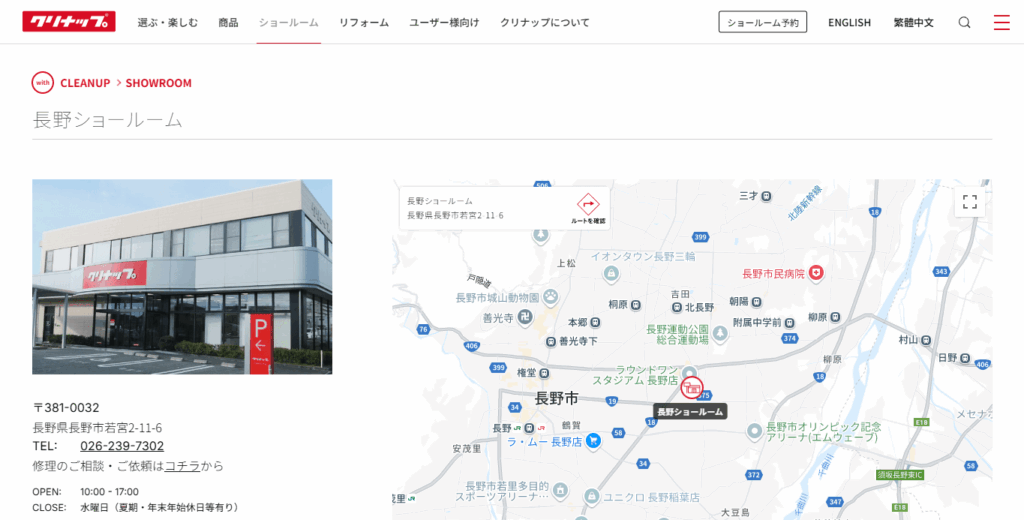Click the 善光寺下 station icon
The image size is (1024, 520).
[x=551, y=341]
